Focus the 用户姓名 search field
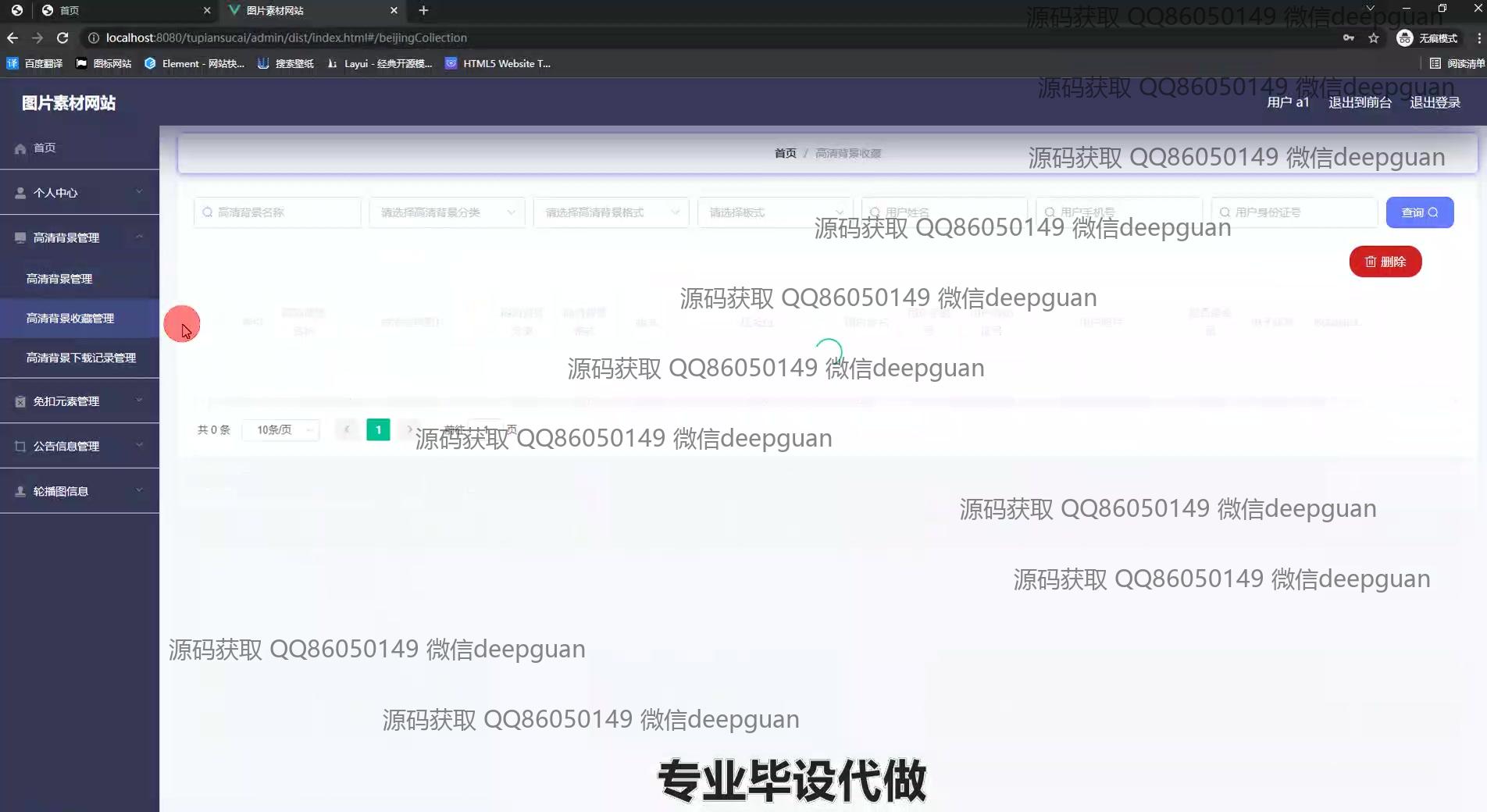 click(x=944, y=212)
